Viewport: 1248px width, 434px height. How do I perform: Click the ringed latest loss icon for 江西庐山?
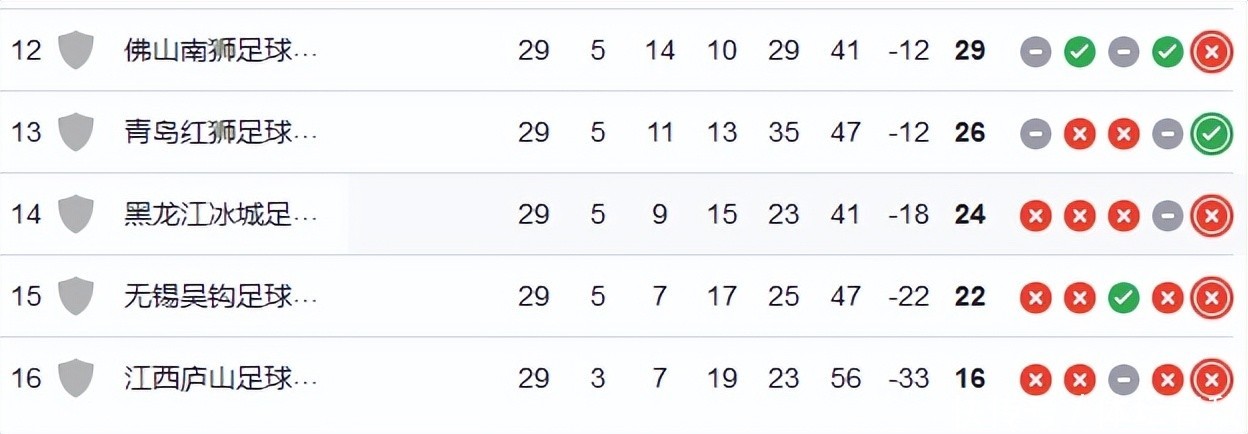pos(1211,380)
